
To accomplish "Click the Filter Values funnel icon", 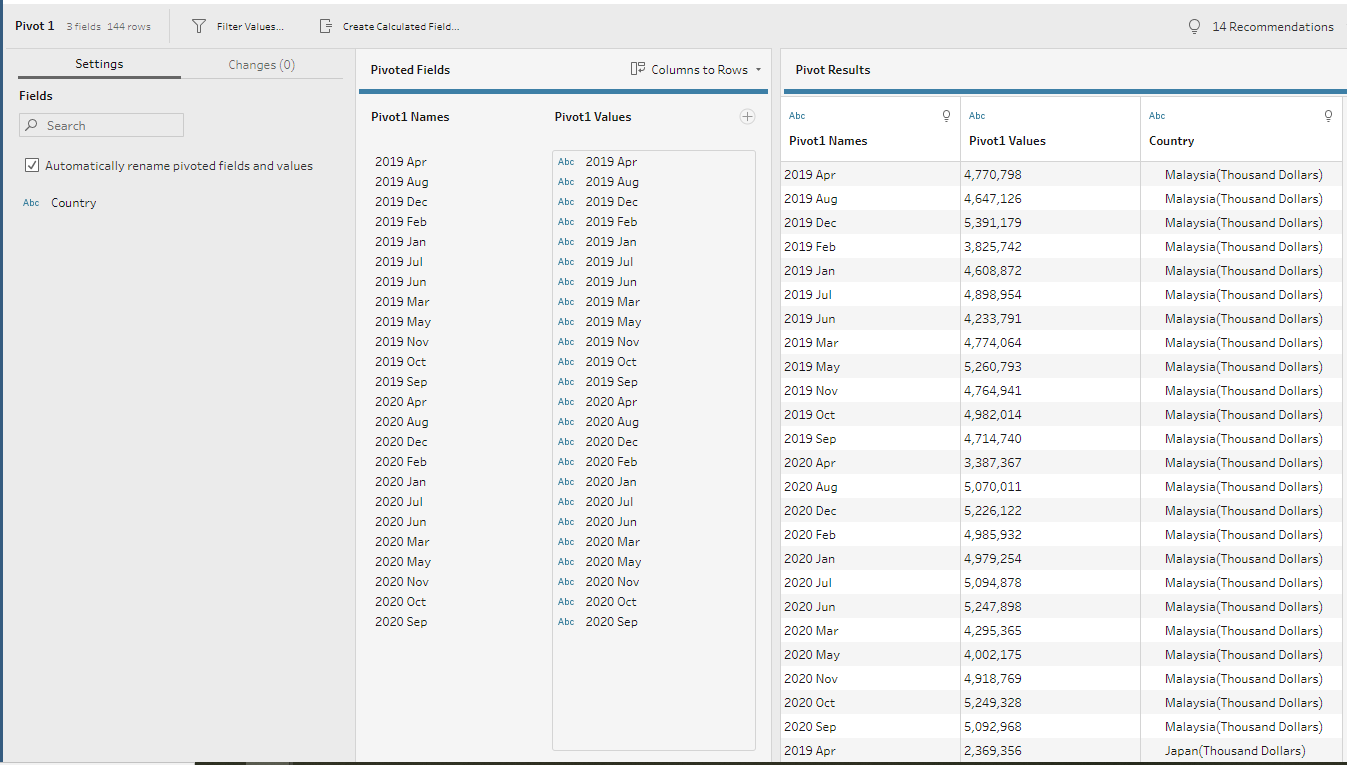I will (199, 26).
